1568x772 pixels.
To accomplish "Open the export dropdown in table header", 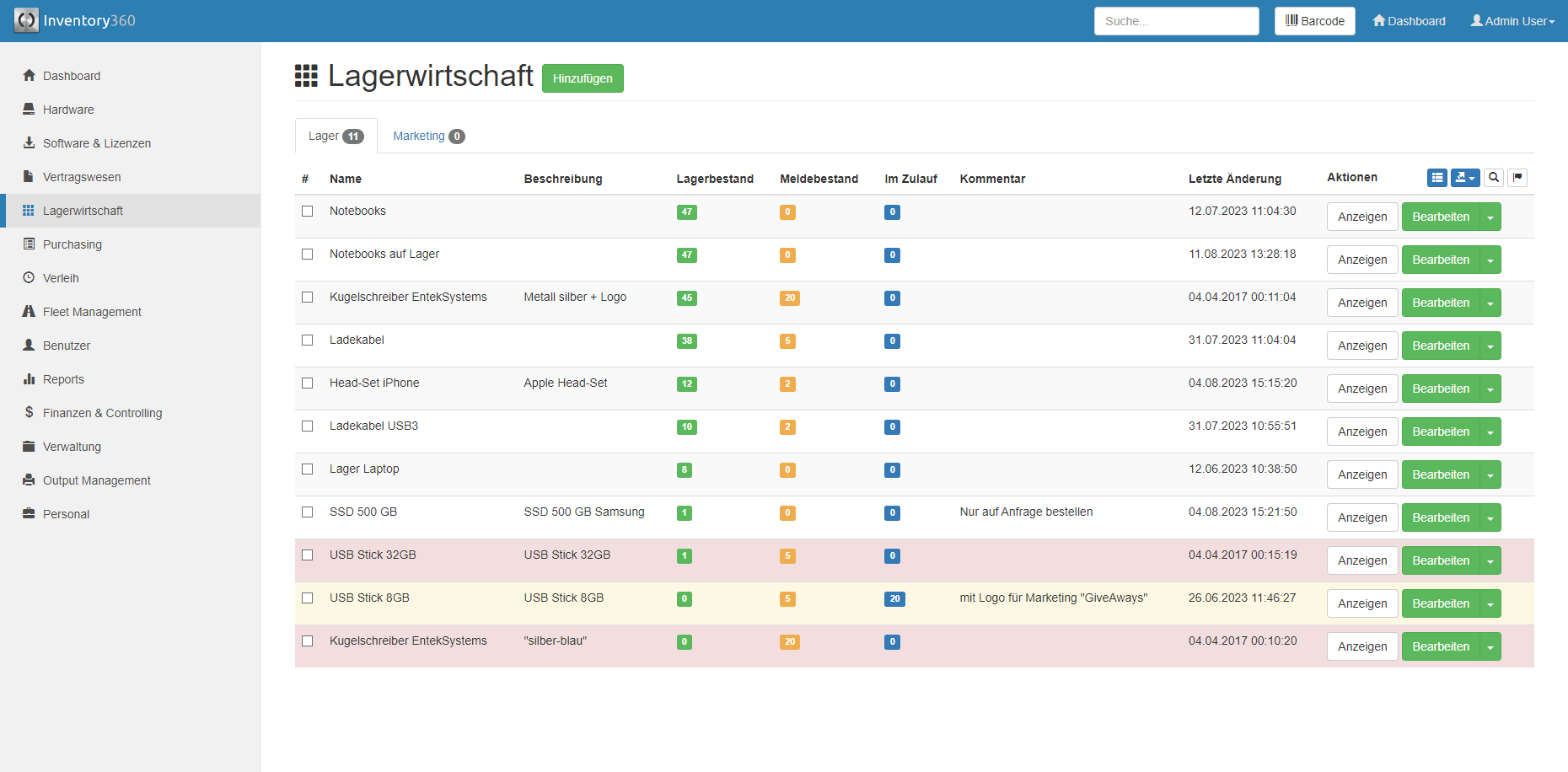I will click(x=1465, y=178).
